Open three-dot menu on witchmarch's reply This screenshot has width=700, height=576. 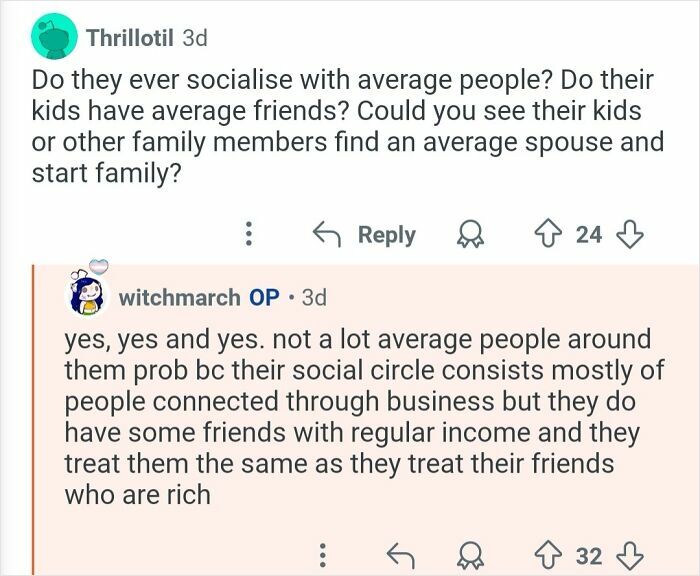click(x=323, y=555)
